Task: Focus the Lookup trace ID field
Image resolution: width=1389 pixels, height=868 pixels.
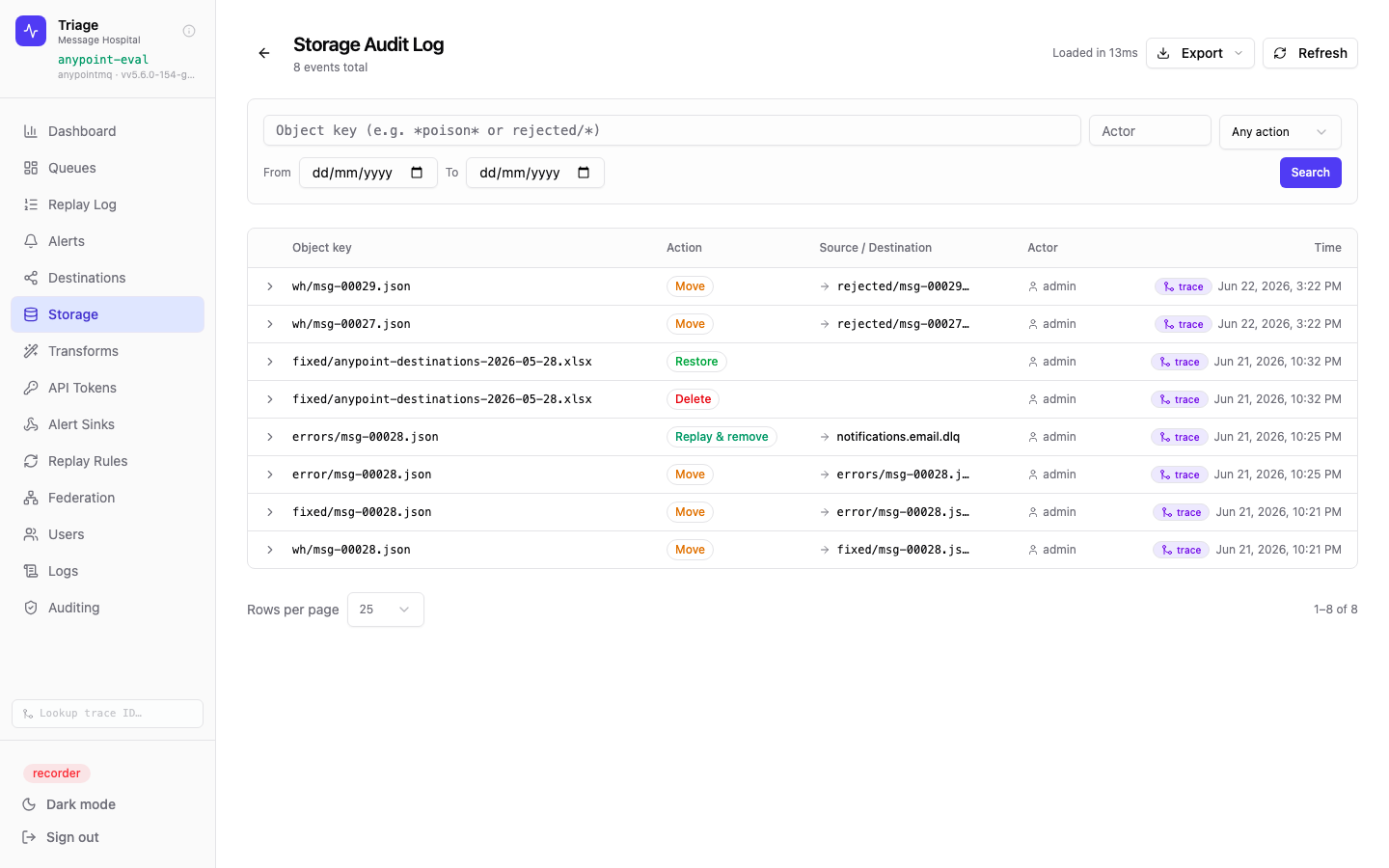Action: coord(107,714)
